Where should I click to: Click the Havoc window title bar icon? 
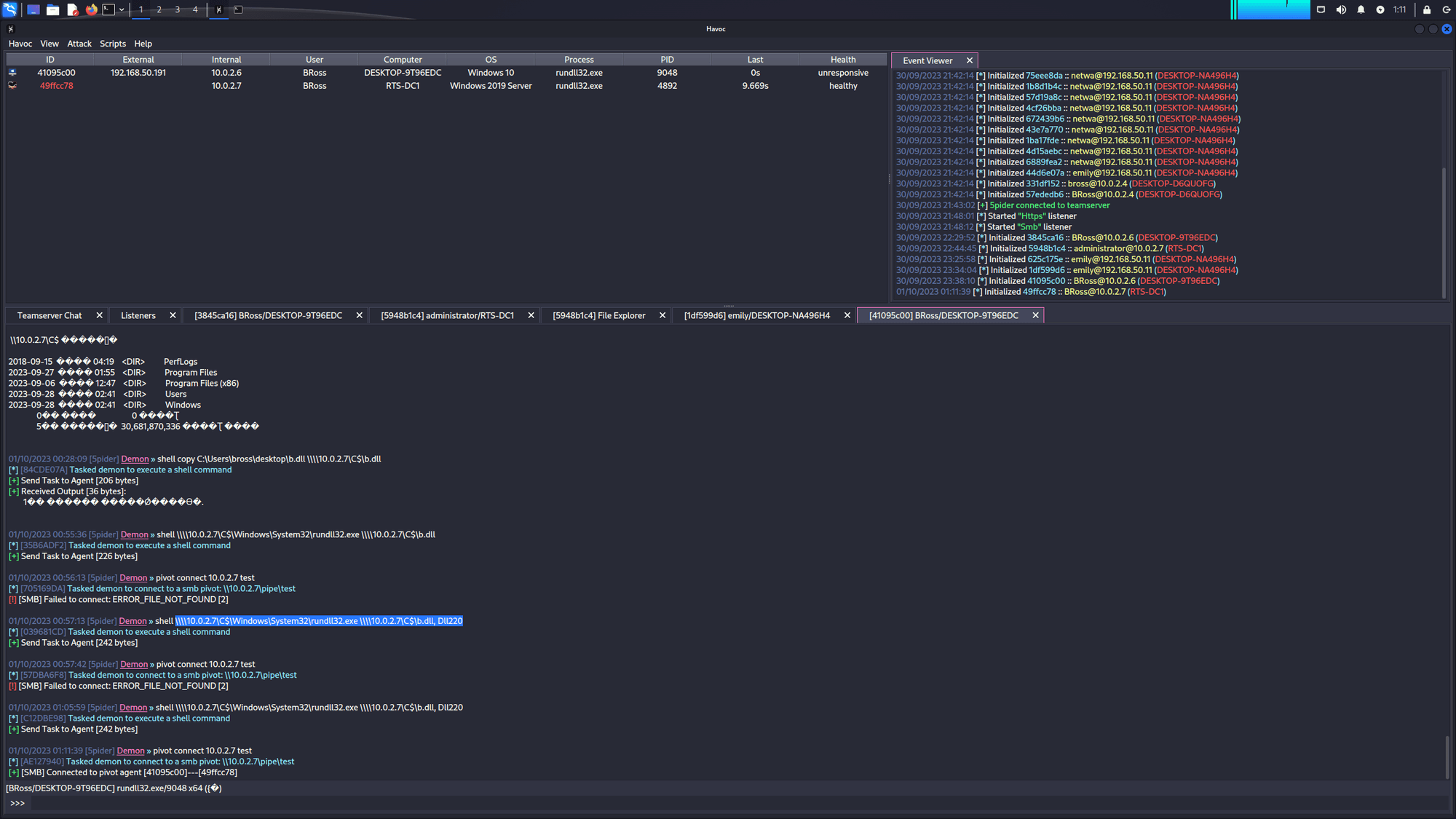click(10, 29)
